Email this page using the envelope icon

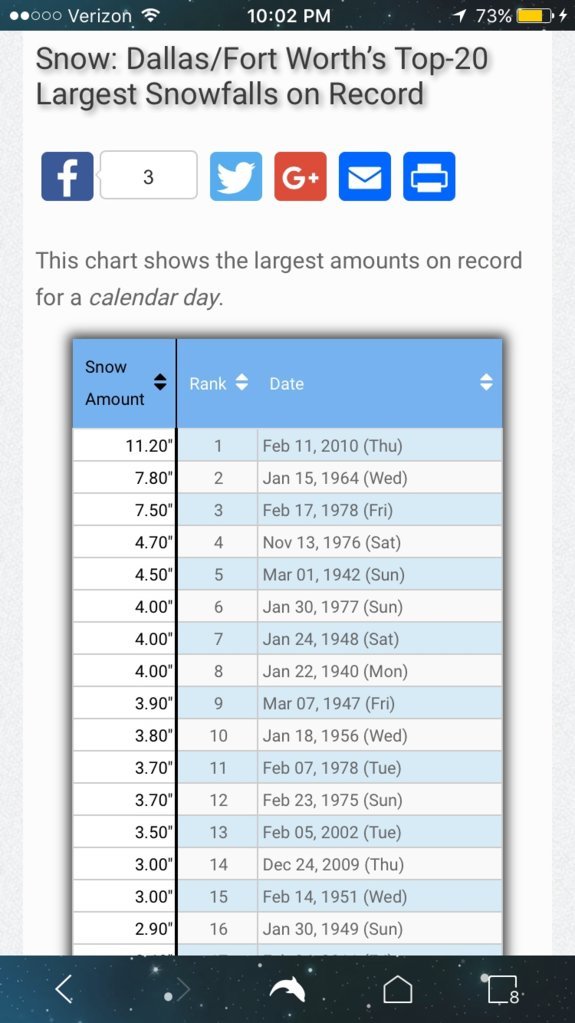[x=365, y=176]
